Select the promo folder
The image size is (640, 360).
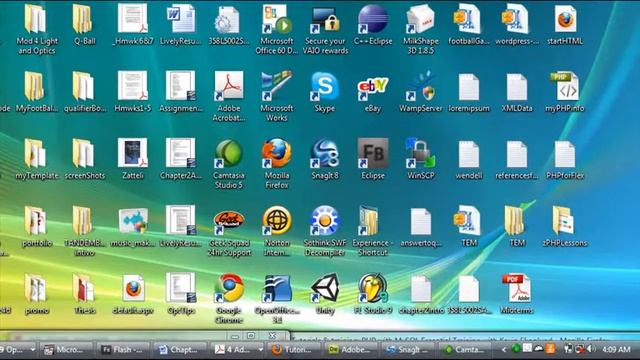35,289
